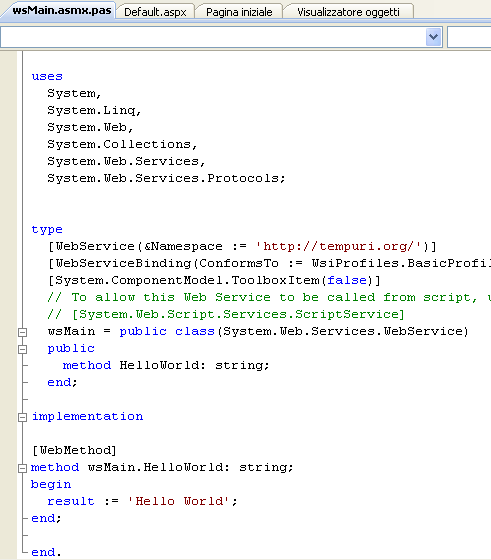Image resolution: width=491 pixels, height=560 pixels.
Task: Click the members combo box on the right
Action: point(469,37)
